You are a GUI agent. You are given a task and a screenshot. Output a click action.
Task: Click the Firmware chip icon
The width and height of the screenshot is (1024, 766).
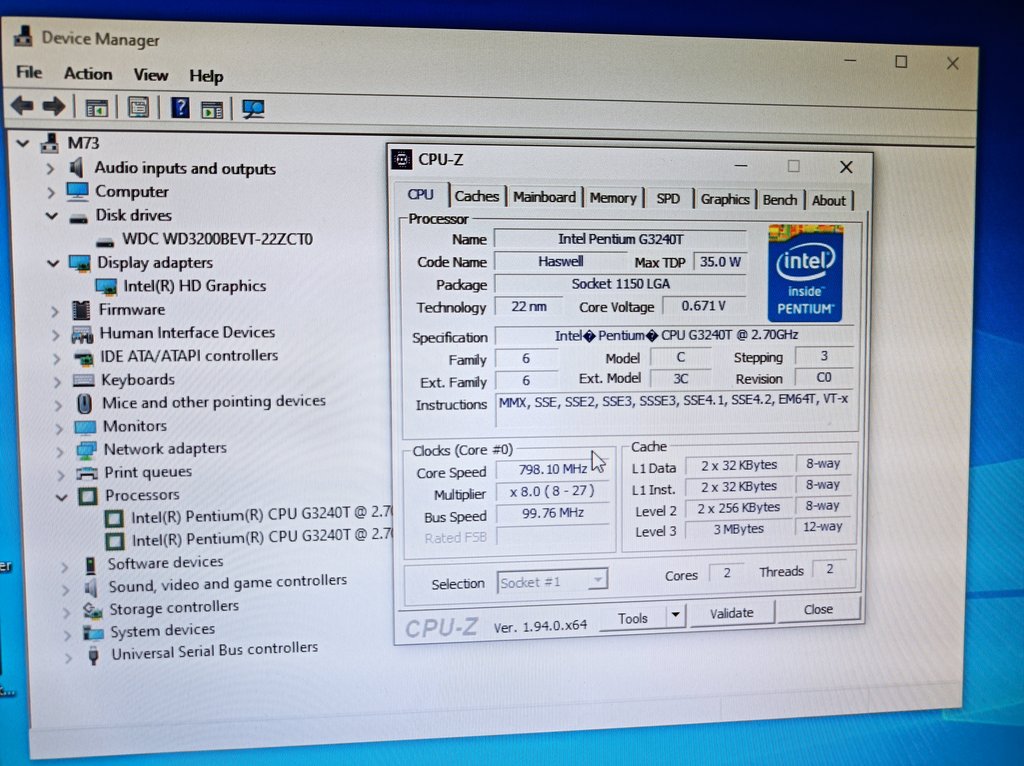82,310
